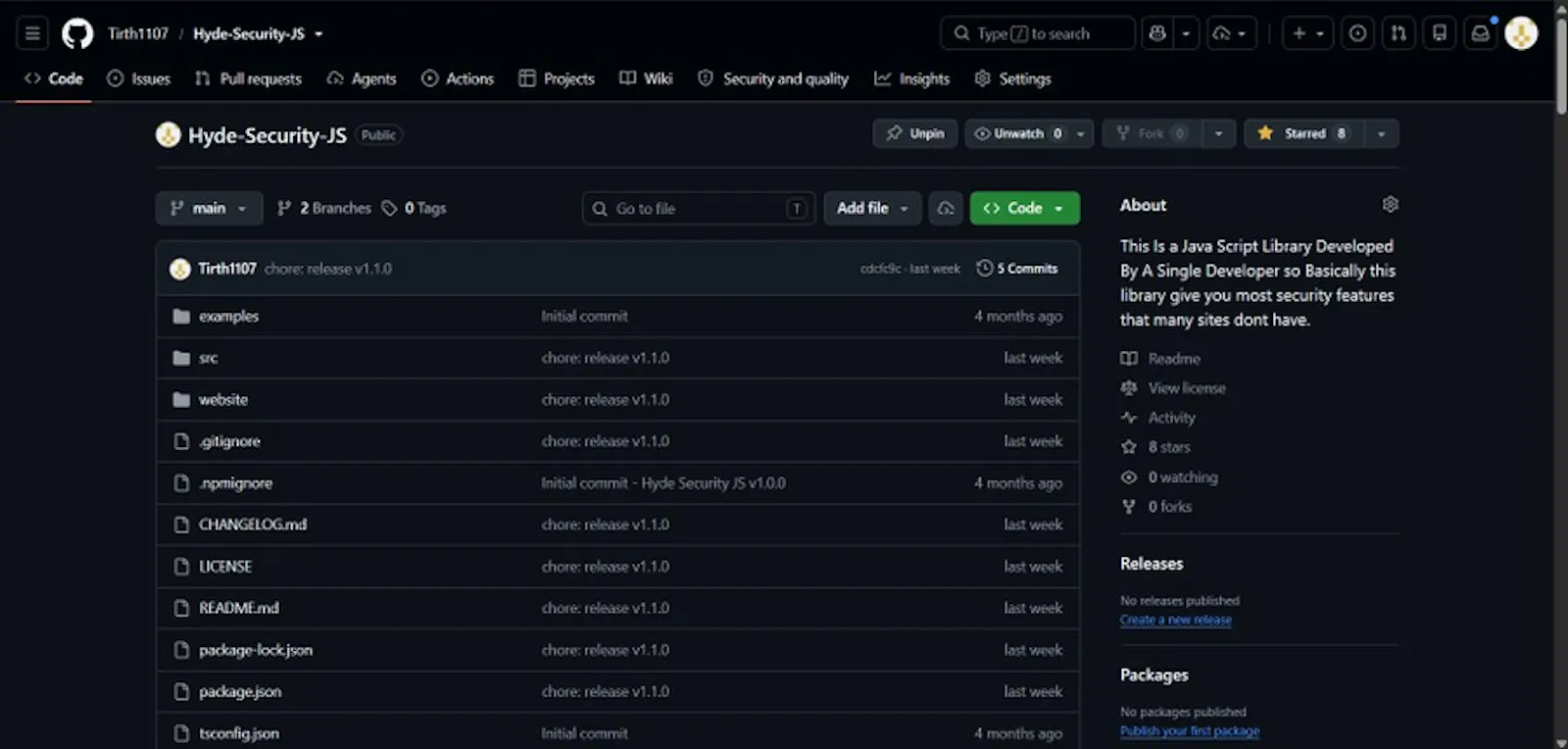Open the .gitignore file
Image resolution: width=1568 pixels, height=749 pixels.
tap(229, 441)
